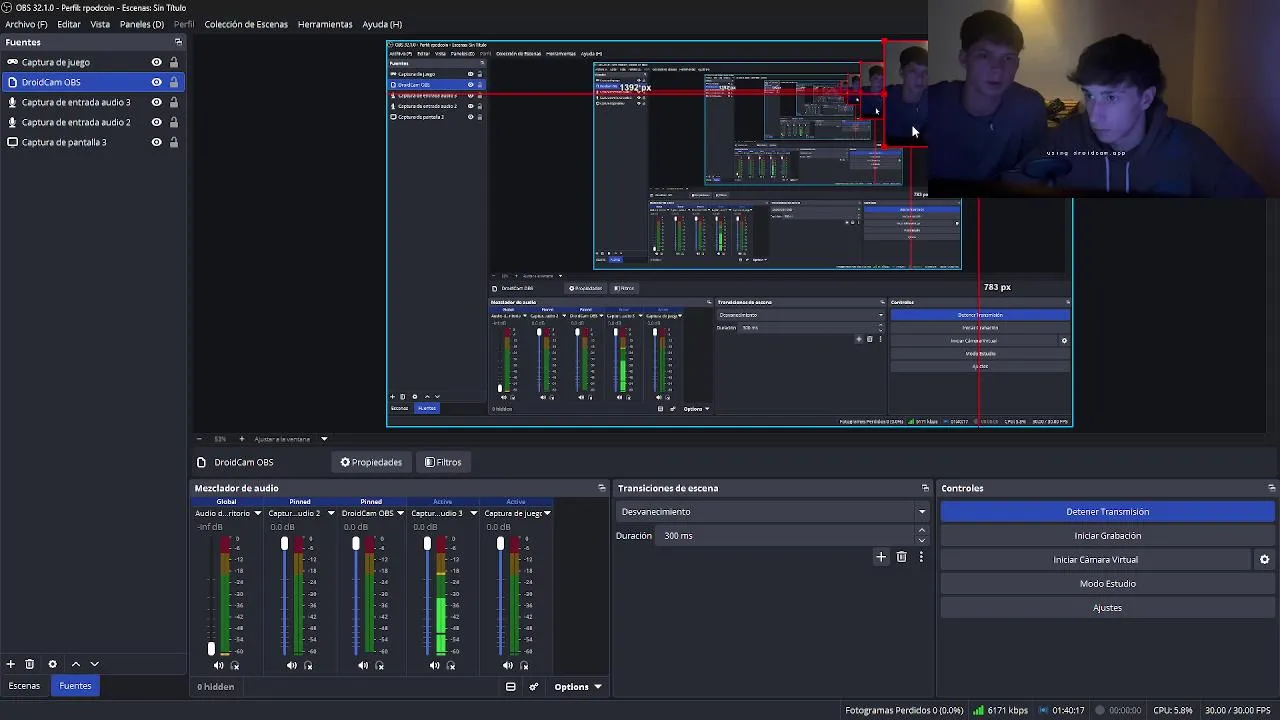
Task: Switch audio mixer layout icon
Action: pyautogui.click(x=510, y=687)
